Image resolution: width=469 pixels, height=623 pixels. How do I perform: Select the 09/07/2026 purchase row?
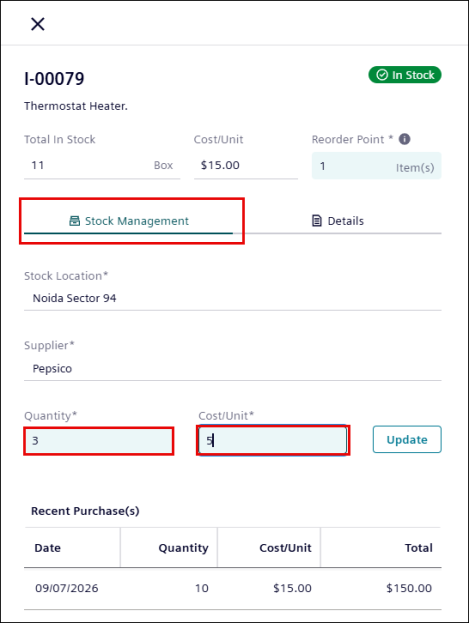pos(233,588)
